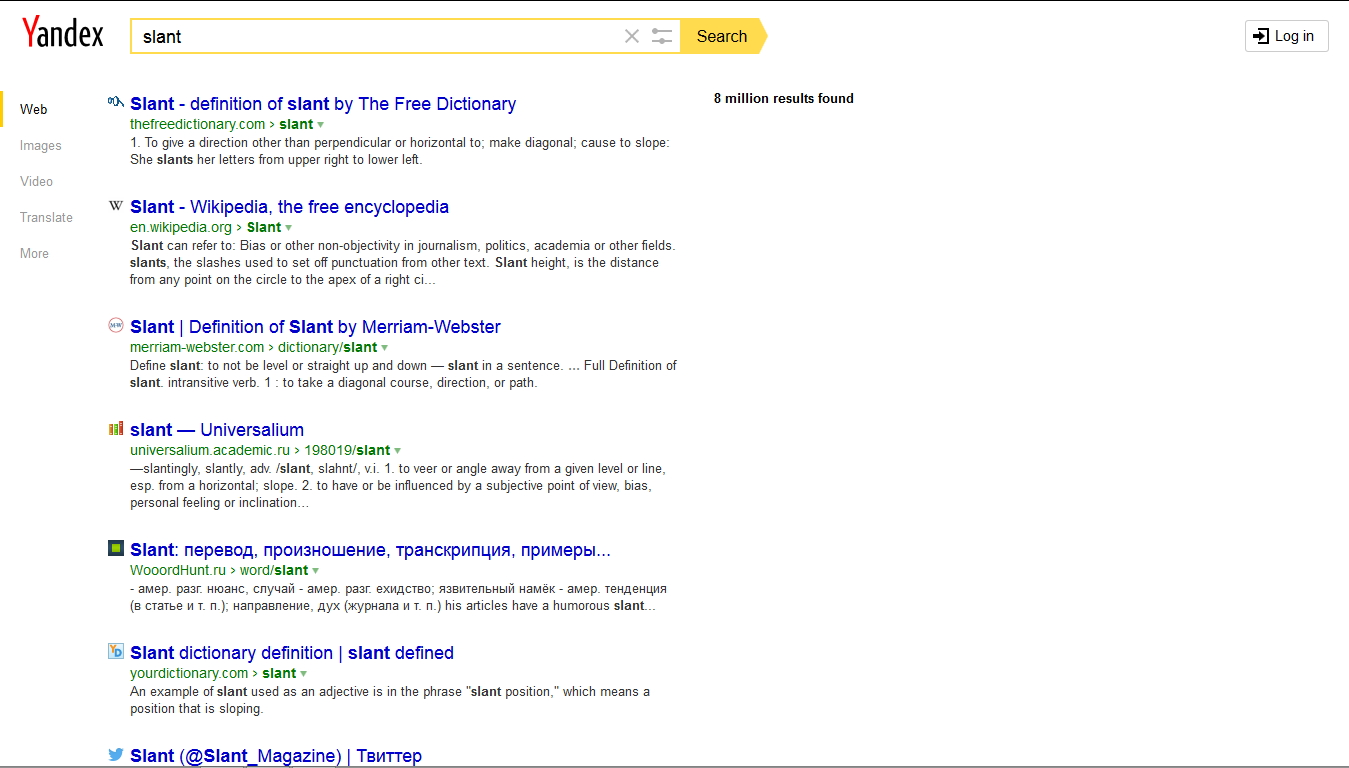Viewport: 1349px width, 768px height.
Task: Switch to Images search tab
Action: coord(41,146)
